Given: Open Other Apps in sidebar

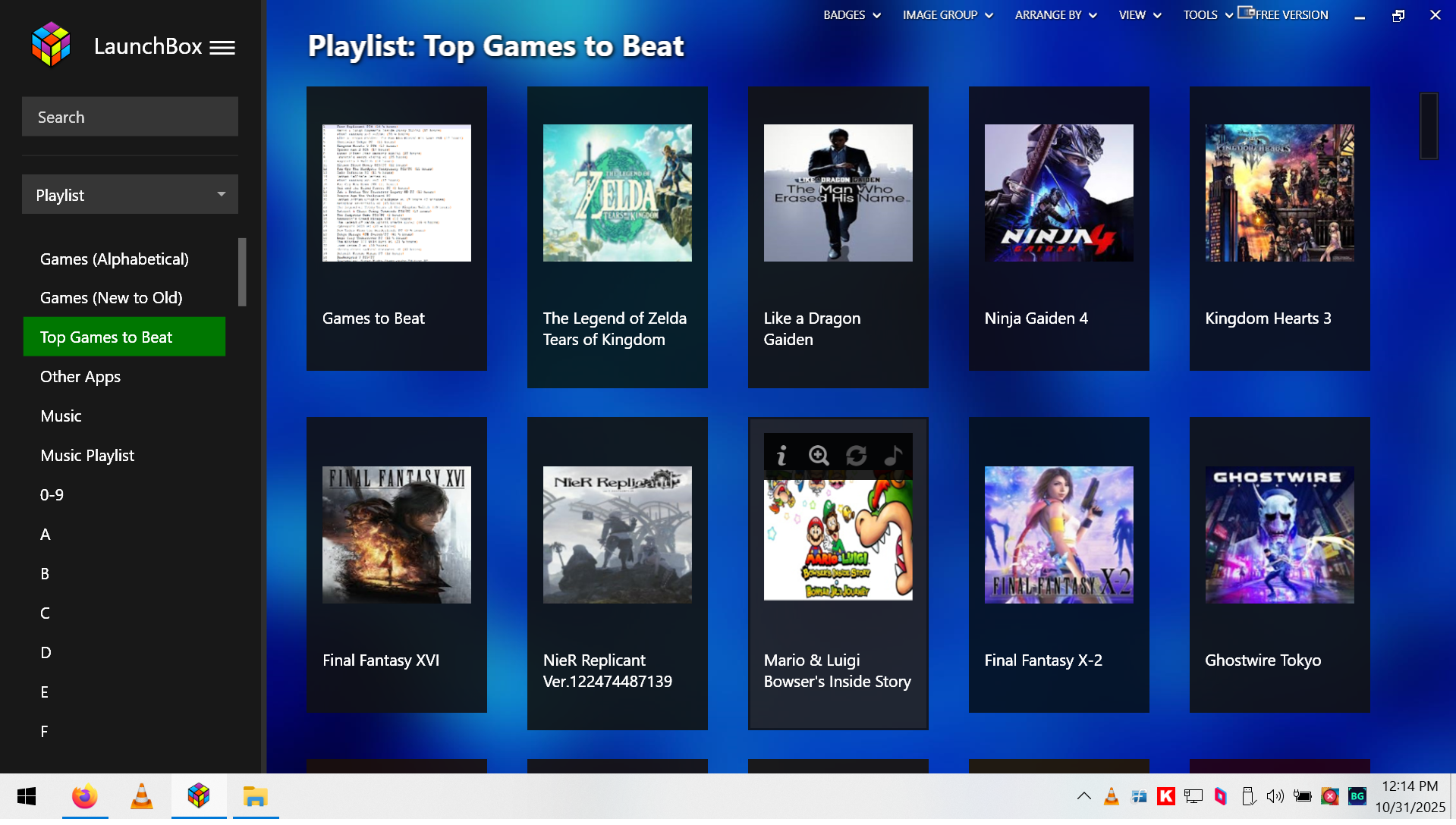Looking at the screenshot, I should click(80, 377).
